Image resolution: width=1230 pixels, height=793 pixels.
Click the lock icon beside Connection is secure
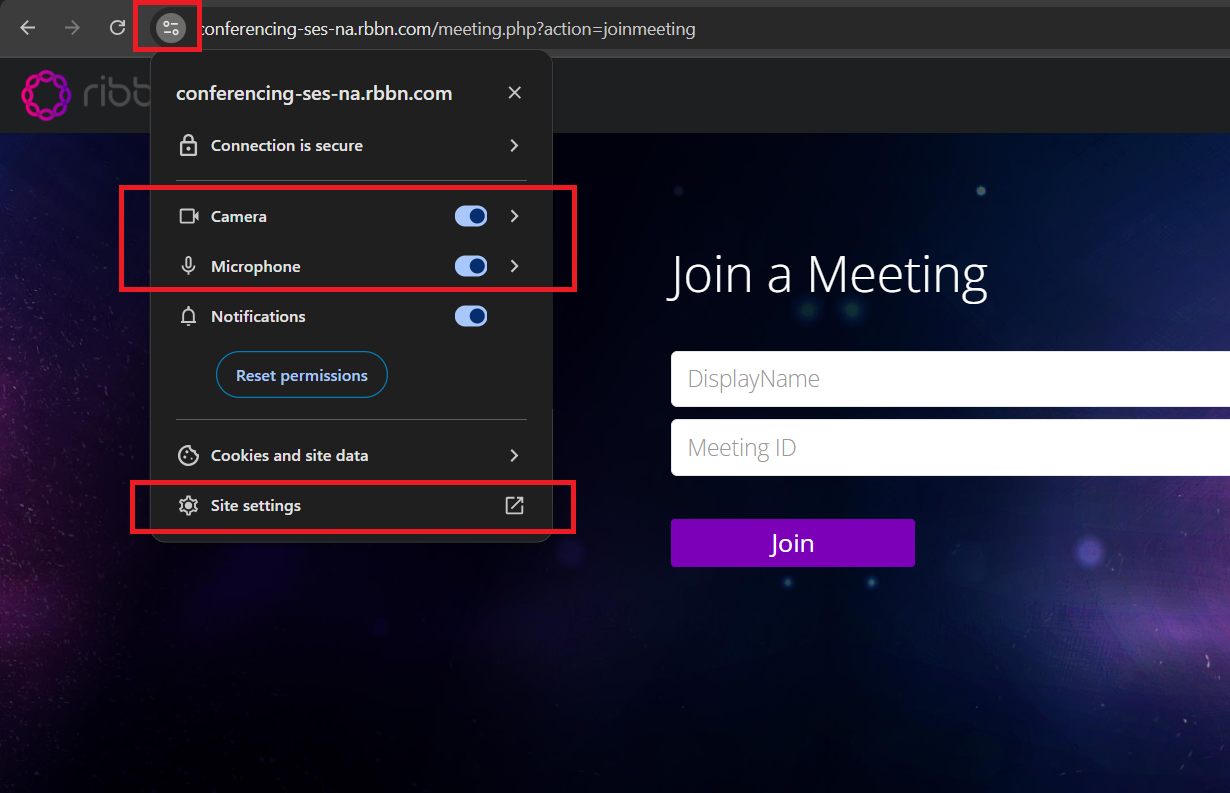188,146
